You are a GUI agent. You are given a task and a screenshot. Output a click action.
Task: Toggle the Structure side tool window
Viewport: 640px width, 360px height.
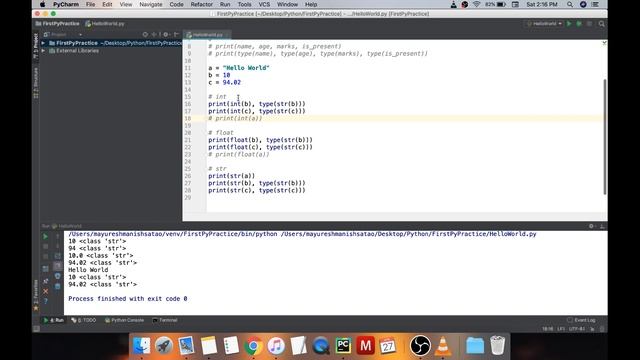(x=36, y=83)
